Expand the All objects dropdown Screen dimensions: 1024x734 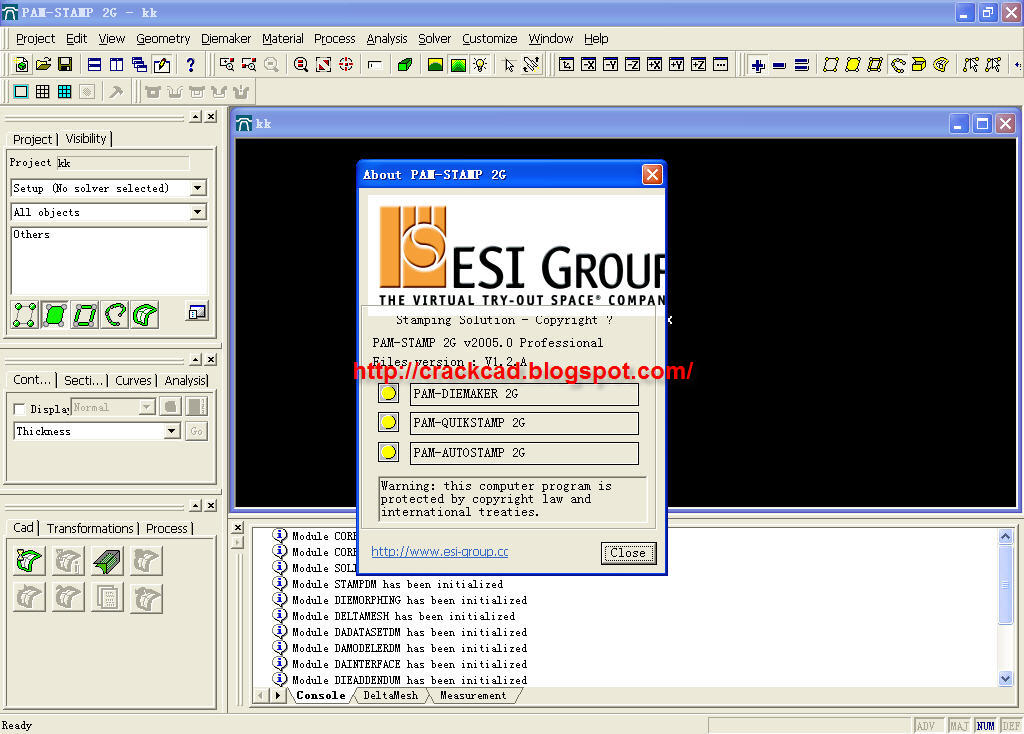click(198, 212)
